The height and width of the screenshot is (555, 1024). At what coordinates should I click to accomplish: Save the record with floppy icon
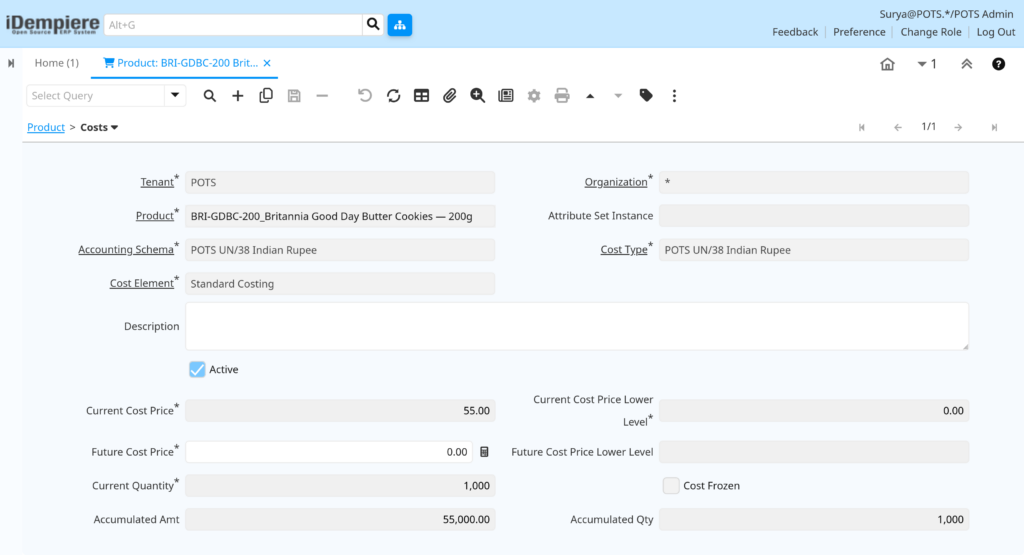[294, 96]
